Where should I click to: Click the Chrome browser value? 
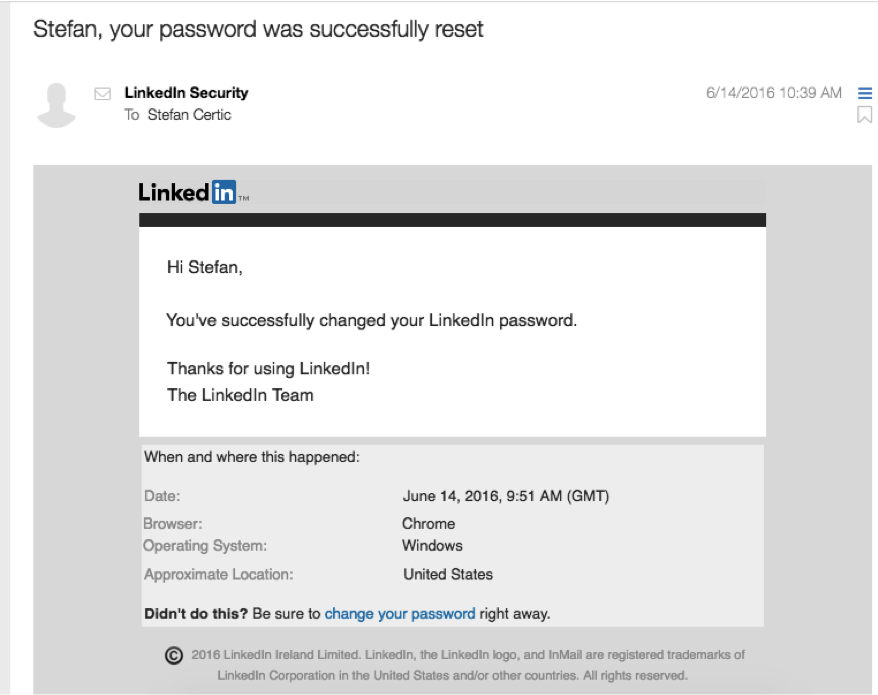coord(428,524)
